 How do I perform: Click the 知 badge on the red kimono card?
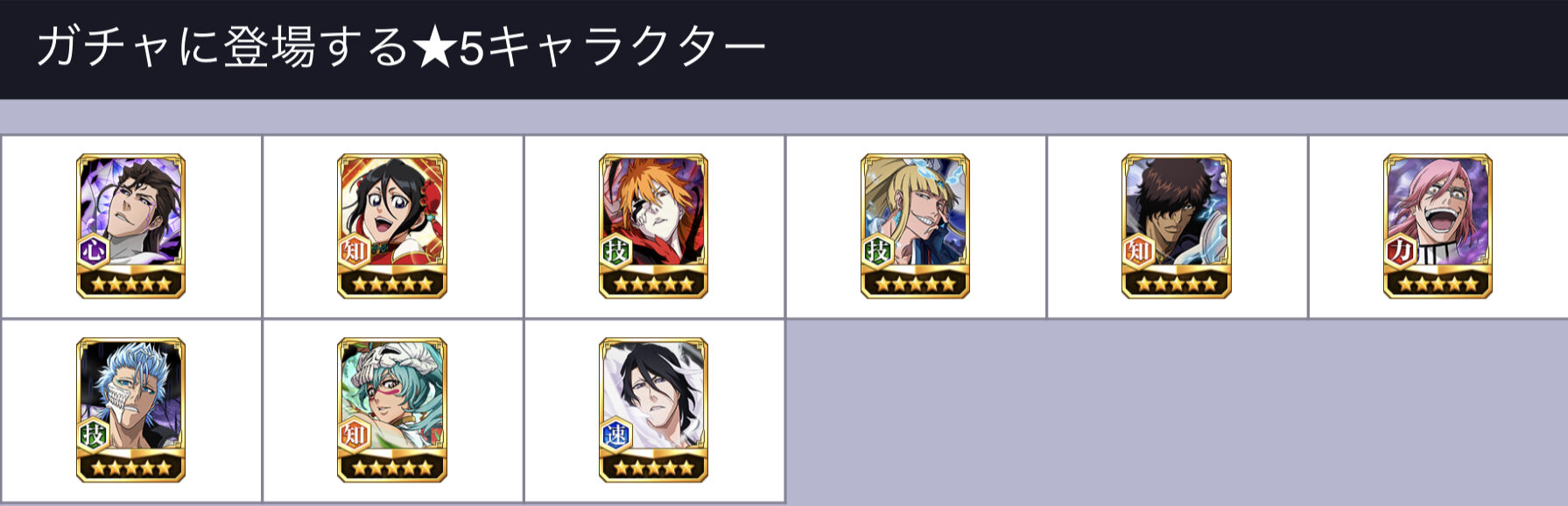[x=355, y=252]
